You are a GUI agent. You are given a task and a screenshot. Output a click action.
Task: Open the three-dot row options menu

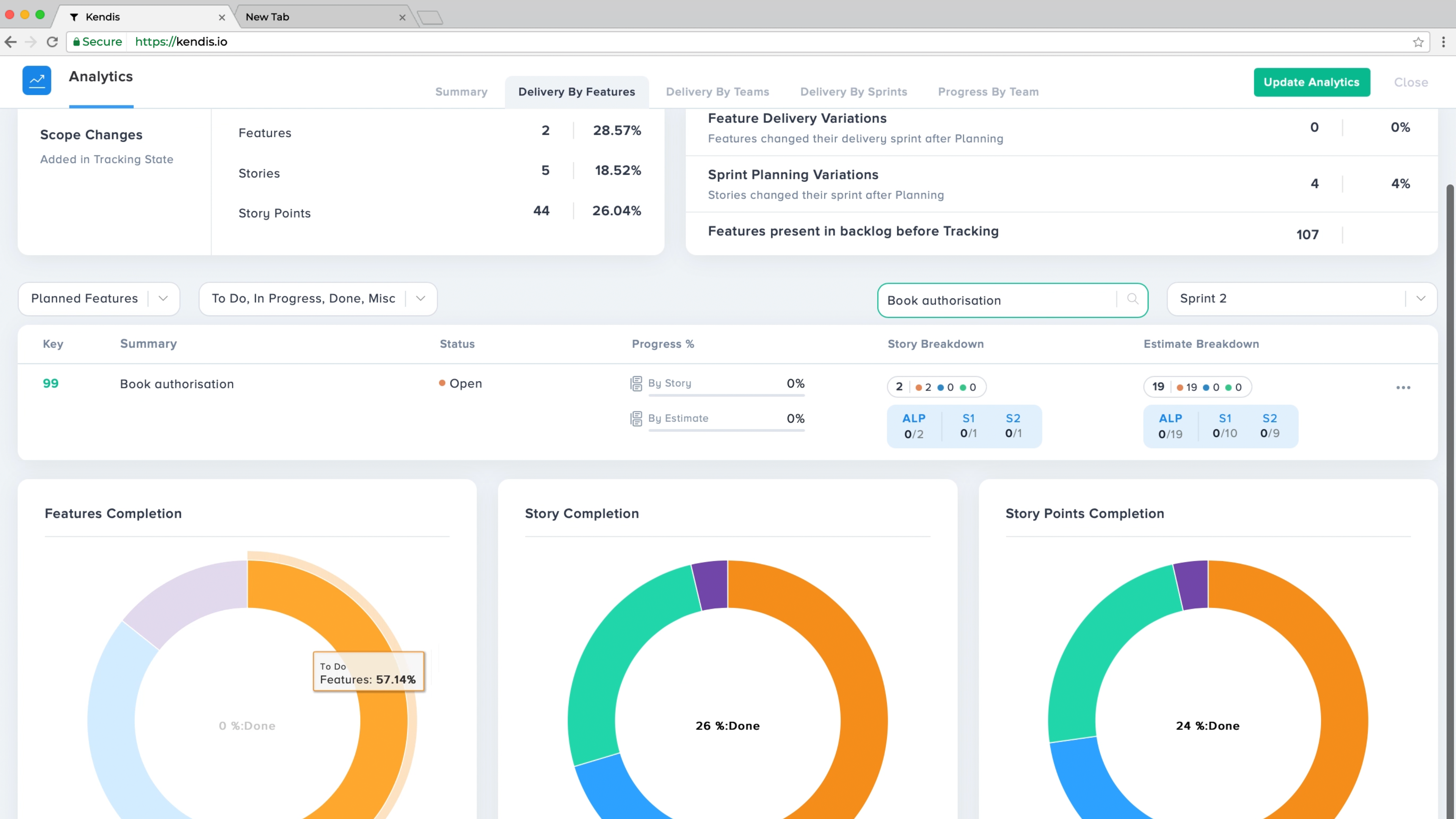click(x=1403, y=387)
